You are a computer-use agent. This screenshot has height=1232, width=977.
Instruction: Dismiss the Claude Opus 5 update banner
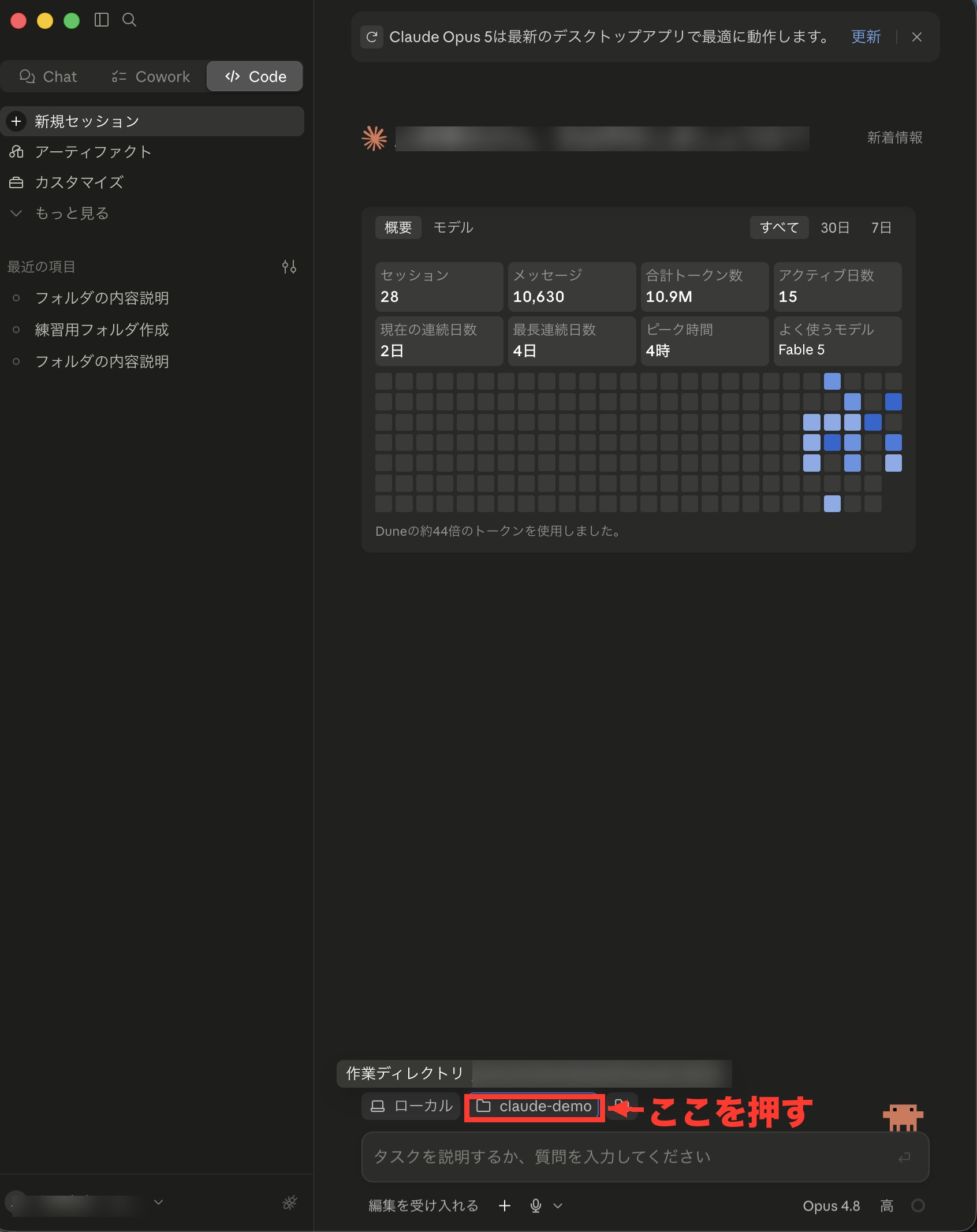coord(916,37)
